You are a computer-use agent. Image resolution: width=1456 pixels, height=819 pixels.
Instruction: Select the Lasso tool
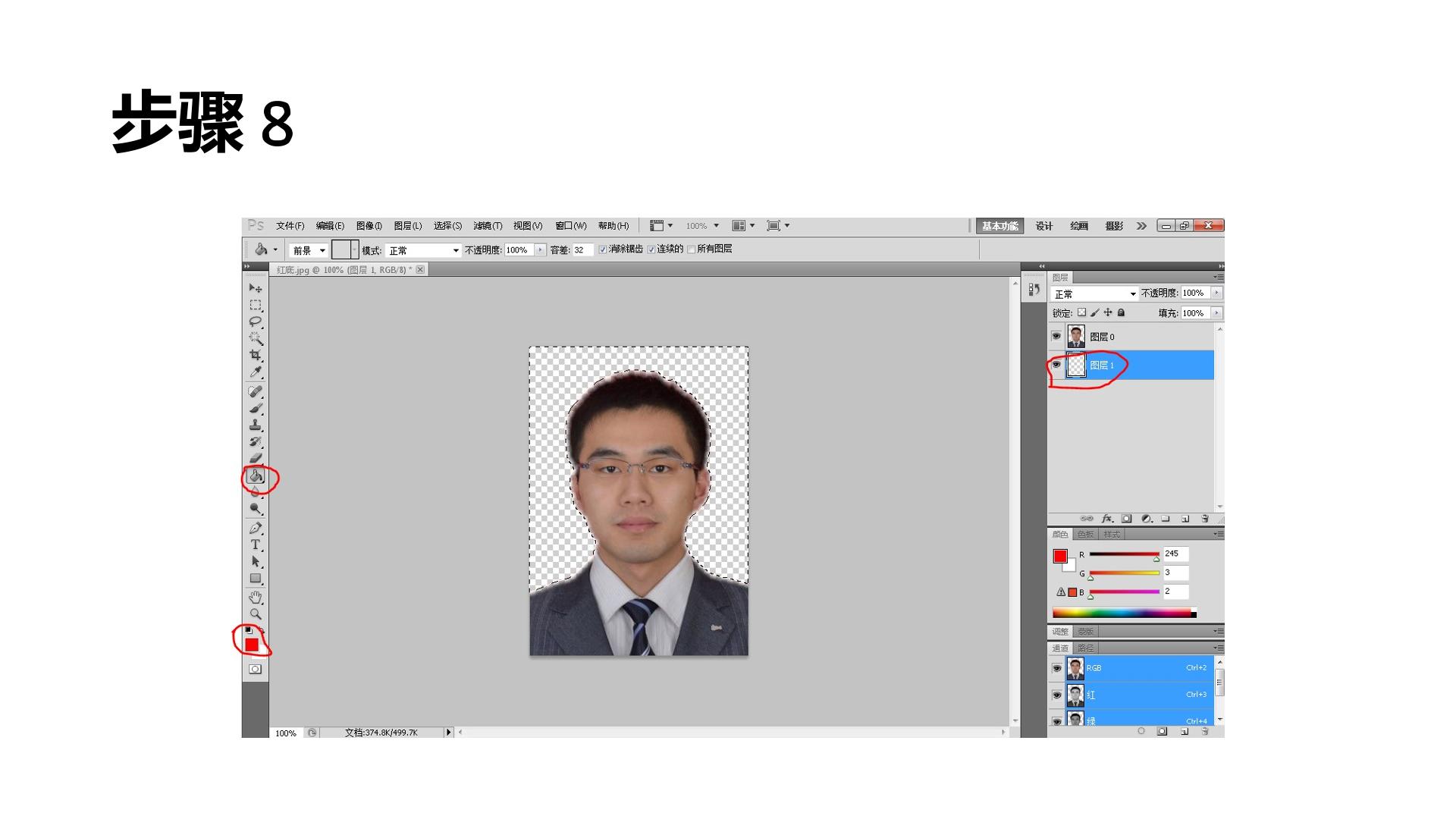click(256, 322)
